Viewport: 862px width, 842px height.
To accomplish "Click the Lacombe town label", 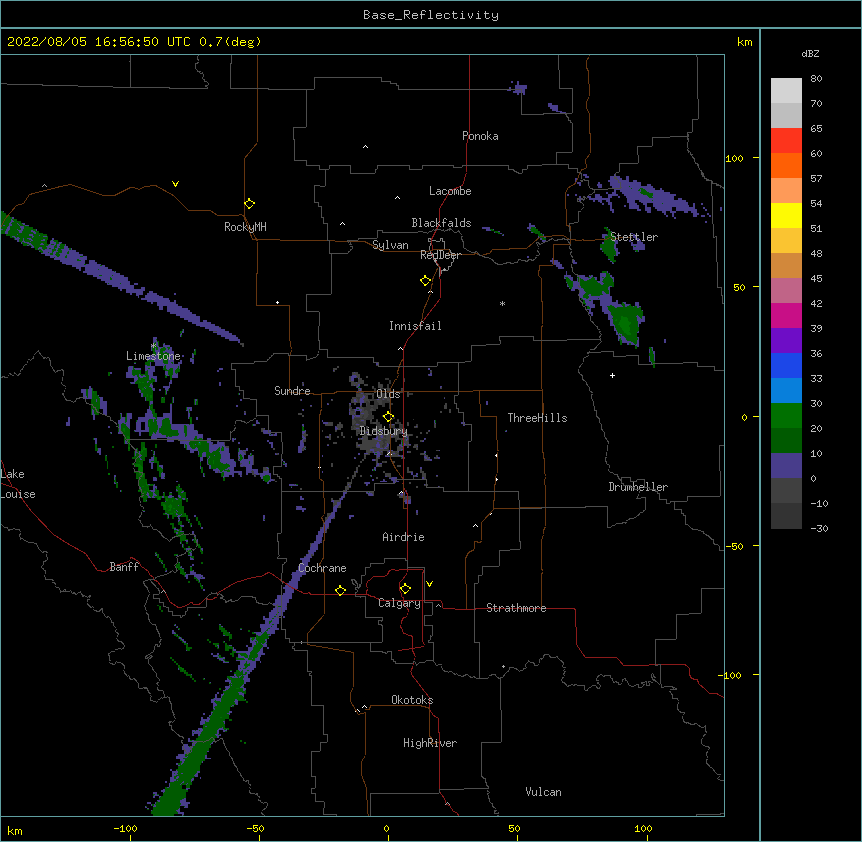I will click(x=450, y=191).
